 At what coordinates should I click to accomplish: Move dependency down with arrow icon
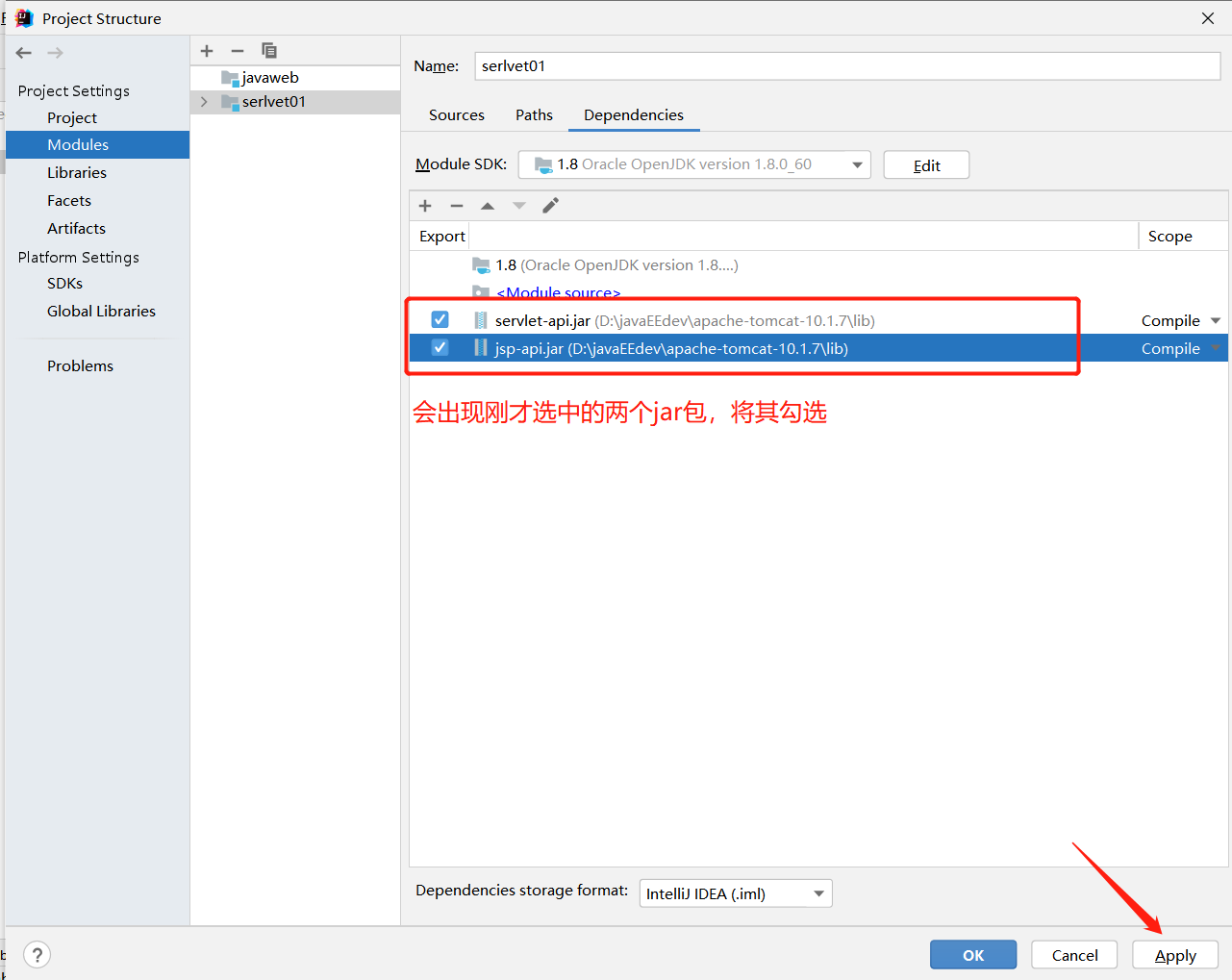pos(519,206)
